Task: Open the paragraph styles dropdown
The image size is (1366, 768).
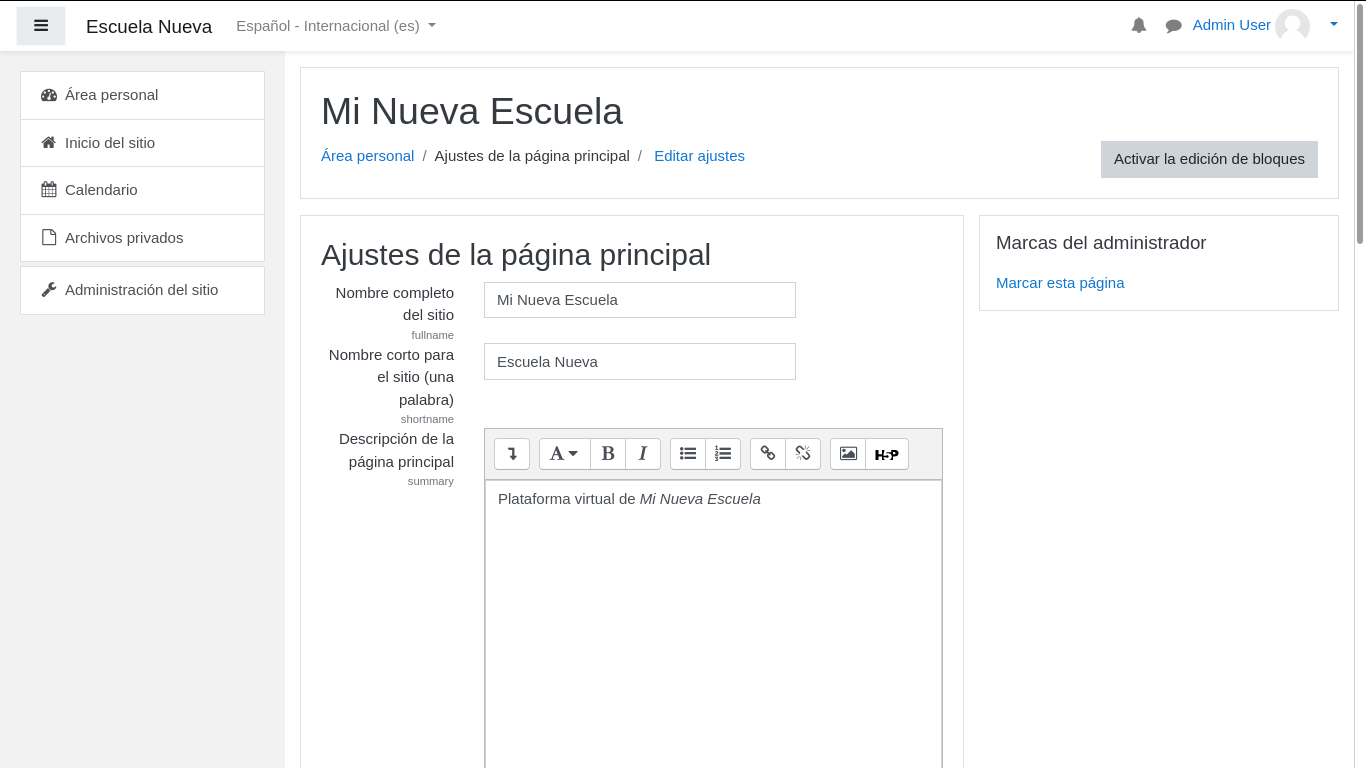Action: coord(564,454)
